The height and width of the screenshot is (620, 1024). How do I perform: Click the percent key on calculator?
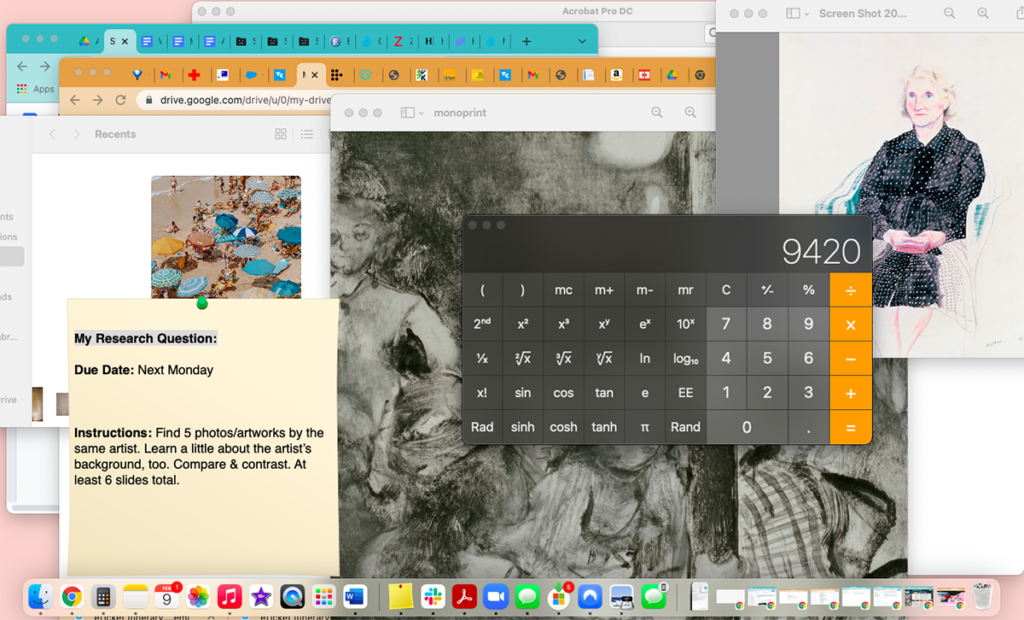[808, 290]
